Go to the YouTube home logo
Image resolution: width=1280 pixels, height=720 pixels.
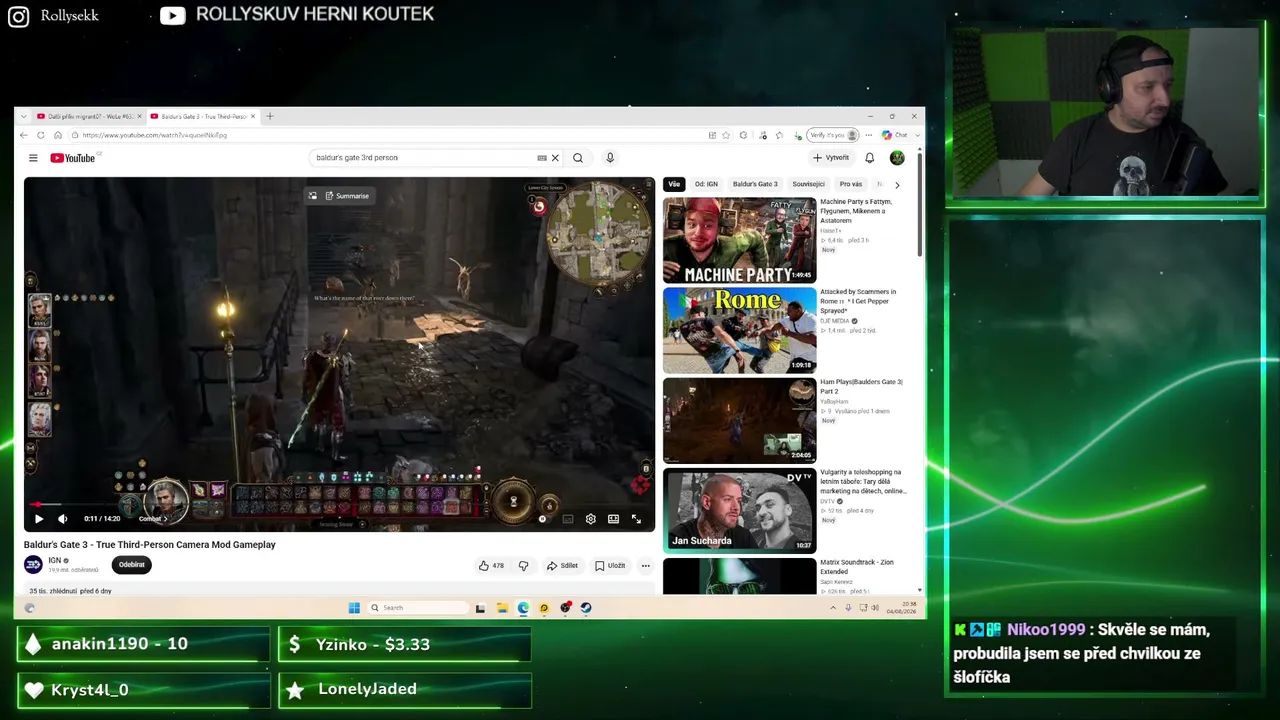tap(72, 158)
